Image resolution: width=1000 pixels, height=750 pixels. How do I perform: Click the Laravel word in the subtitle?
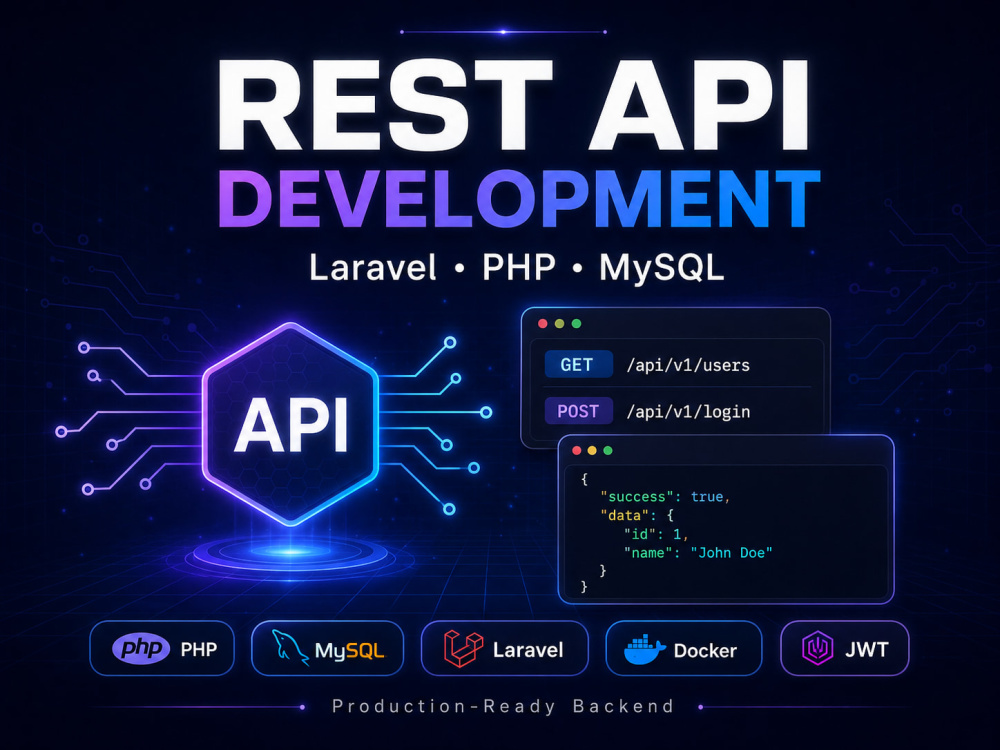tap(372, 267)
